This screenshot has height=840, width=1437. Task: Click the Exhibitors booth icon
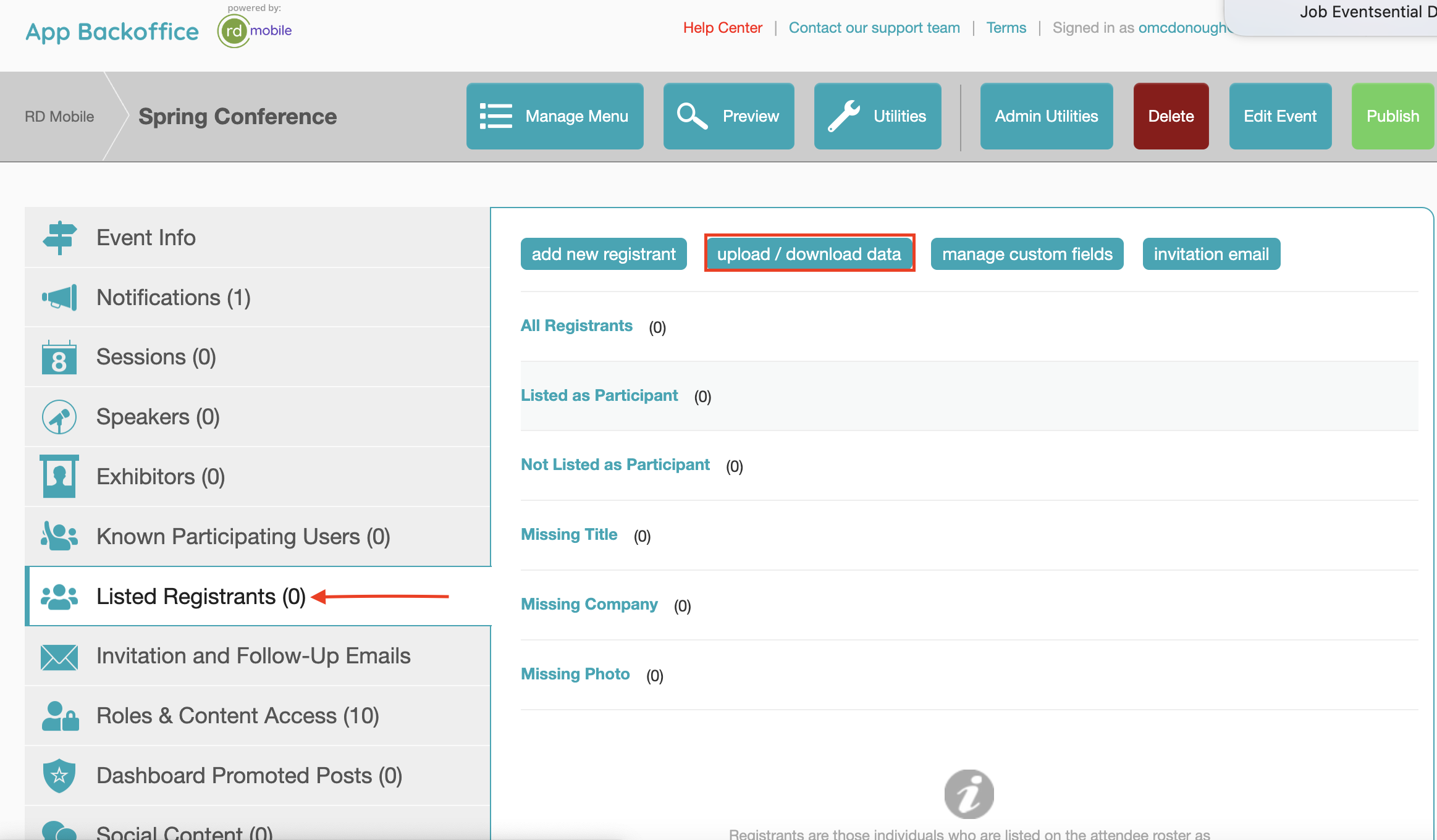click(x=59, y=476)
